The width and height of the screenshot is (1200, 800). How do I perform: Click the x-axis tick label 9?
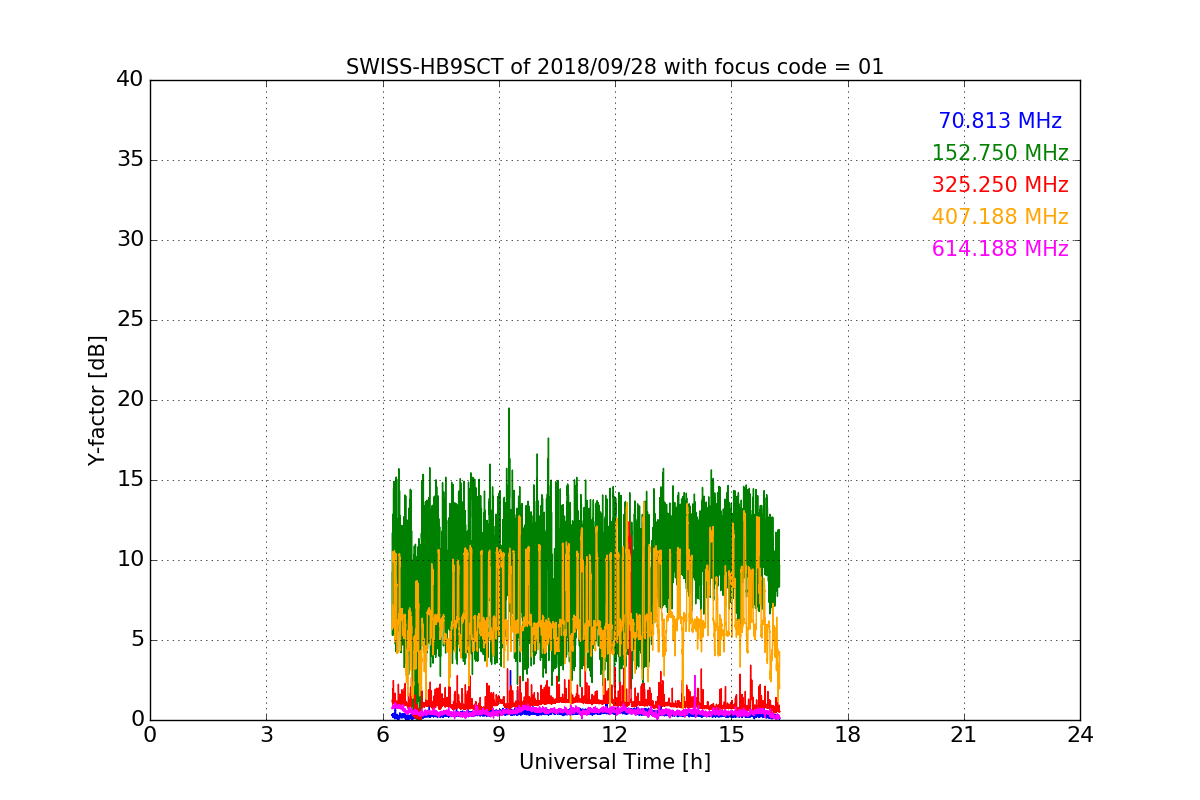(x=499, y=734)
